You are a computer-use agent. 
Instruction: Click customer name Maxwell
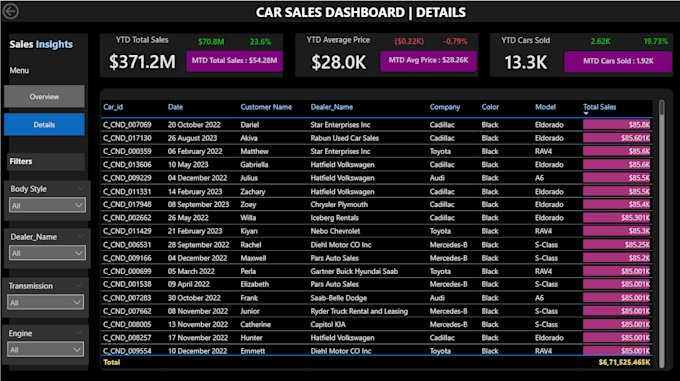[253, 258]
